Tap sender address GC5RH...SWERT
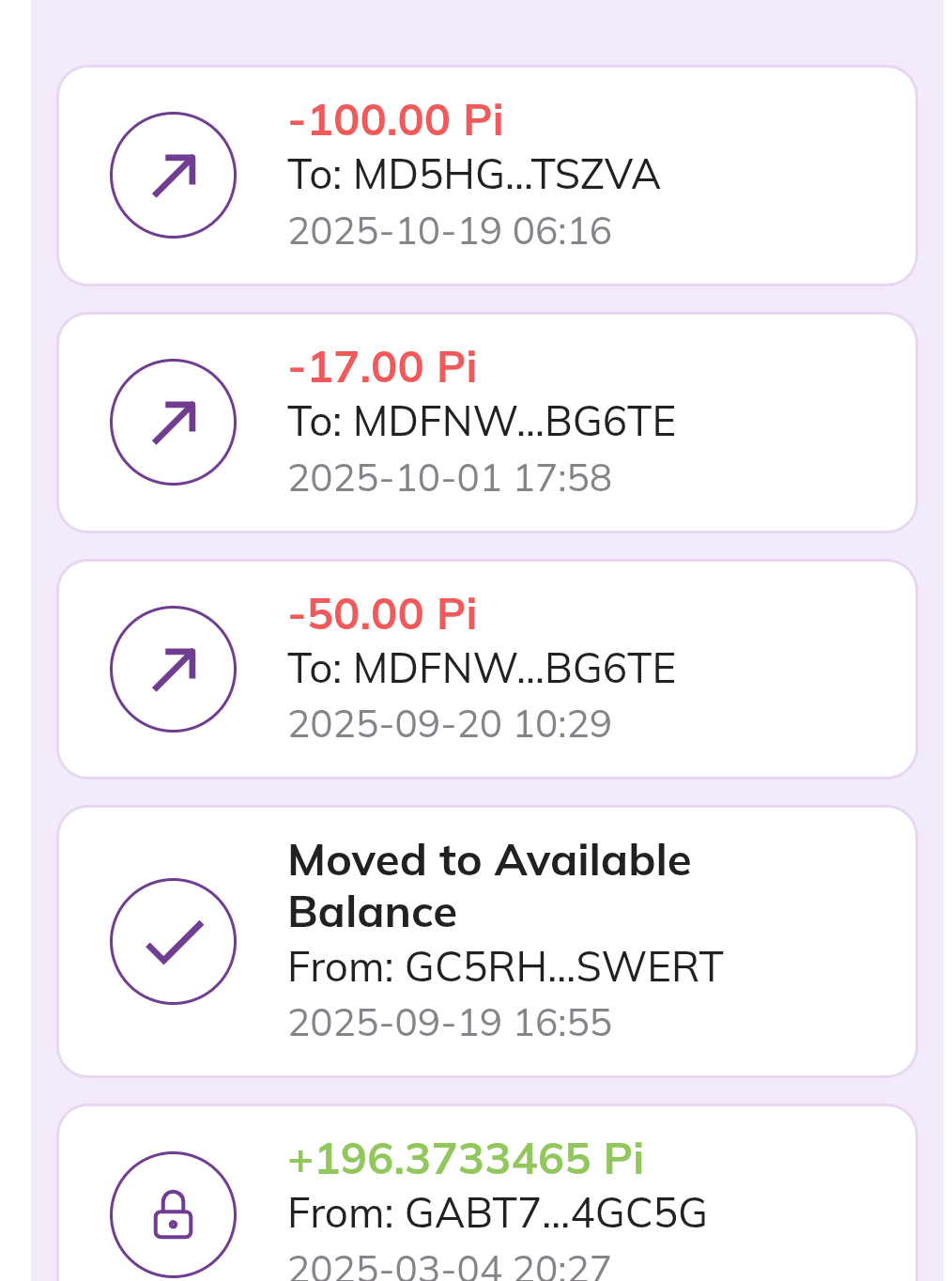Image resolution: width=952 pixels, height=1281 pixels. pos(505,967)
